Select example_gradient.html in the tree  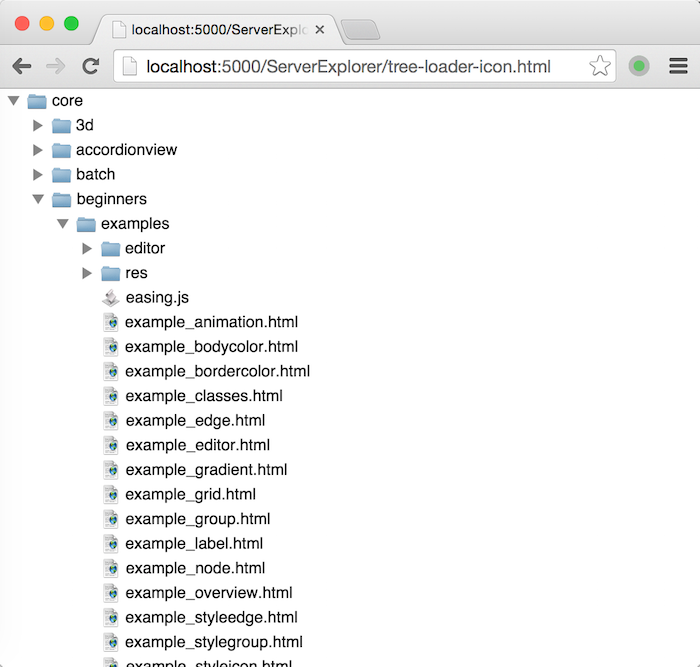tap(206, 470)
